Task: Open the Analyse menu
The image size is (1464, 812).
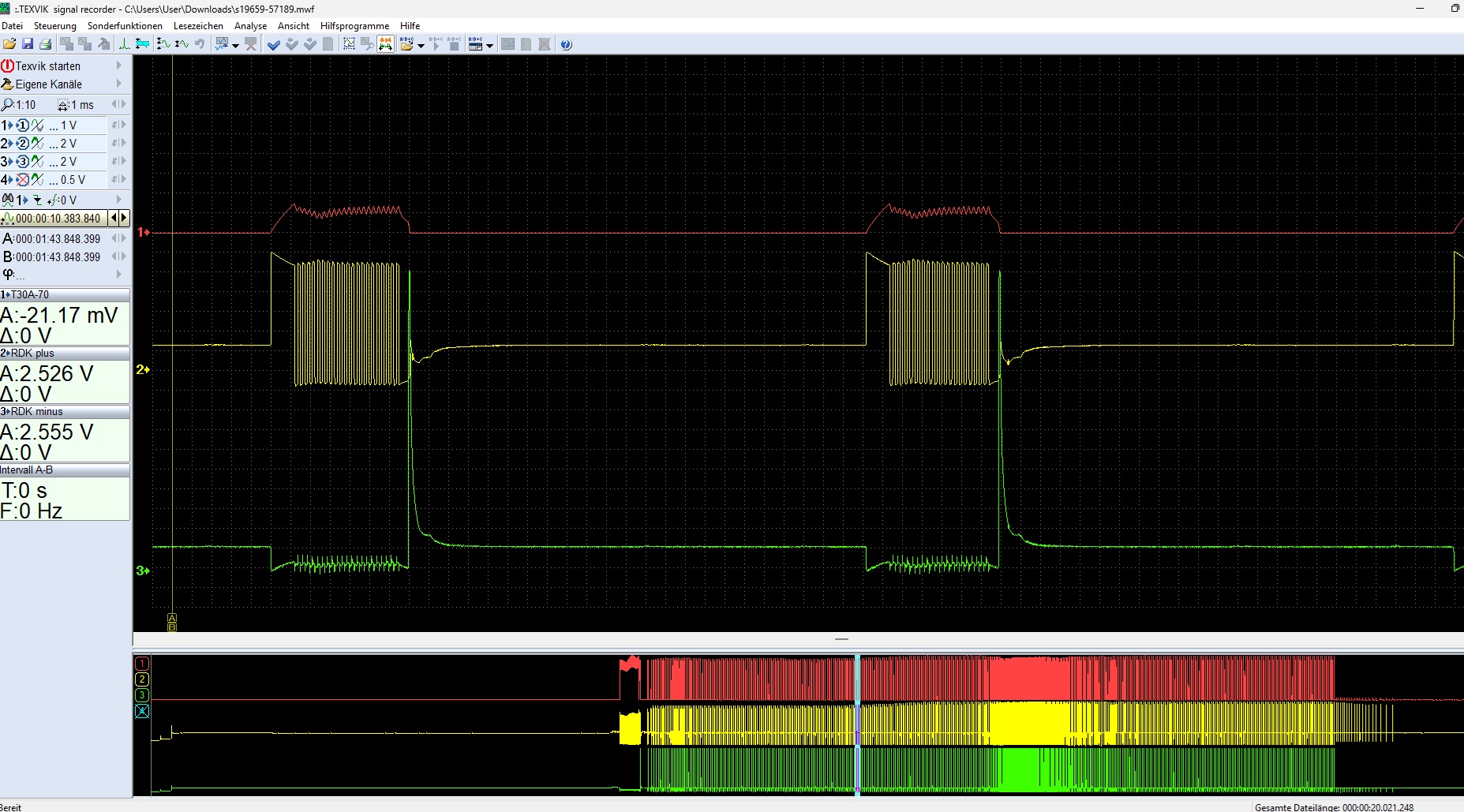Action: coord(250,26)
